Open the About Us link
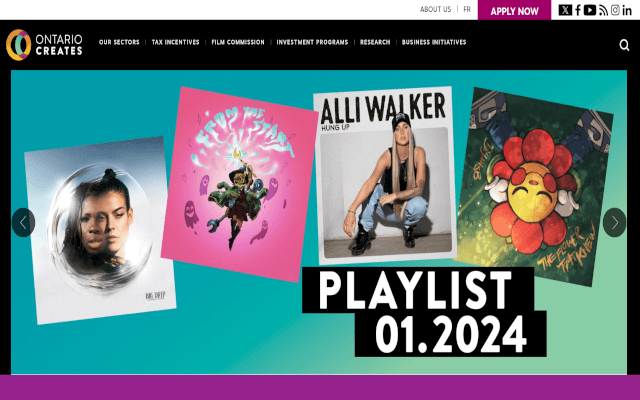Screen dimensions: 640x400 tap(436, 9)
